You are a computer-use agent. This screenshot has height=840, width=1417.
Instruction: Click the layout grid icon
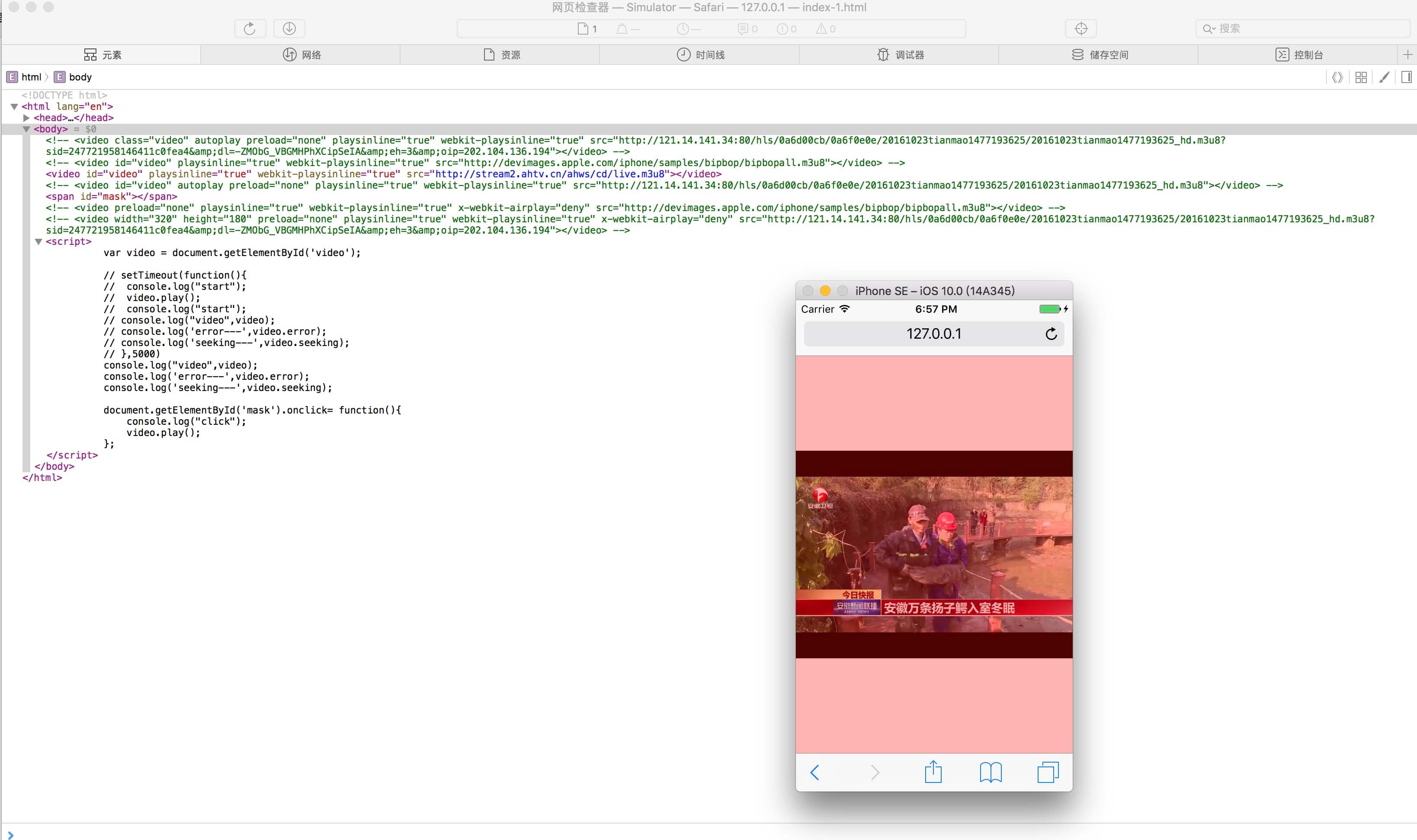point(1361,77)
